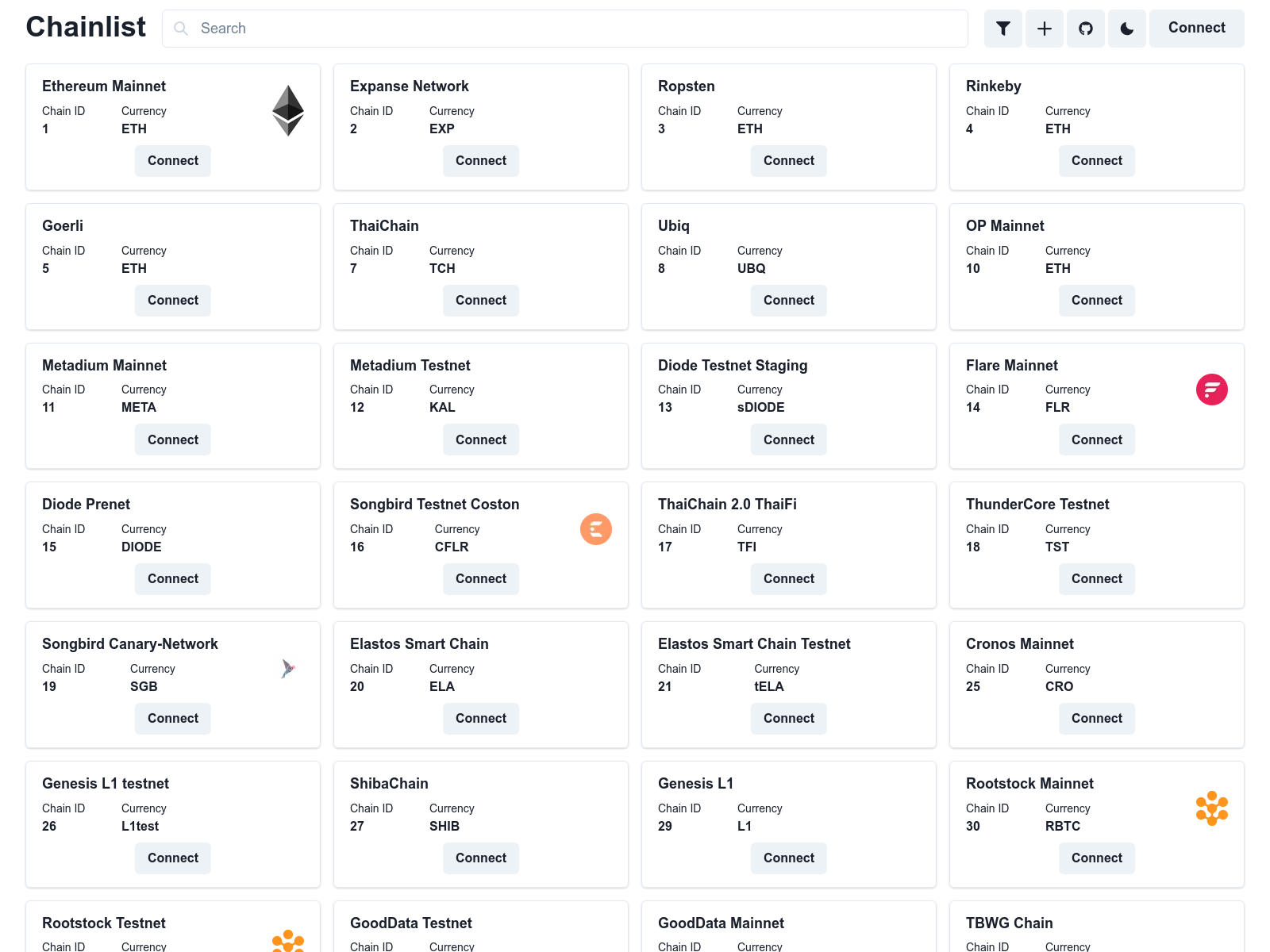
Task: Click the Cronos Mainnet title
Action: tap(1020, 644)
